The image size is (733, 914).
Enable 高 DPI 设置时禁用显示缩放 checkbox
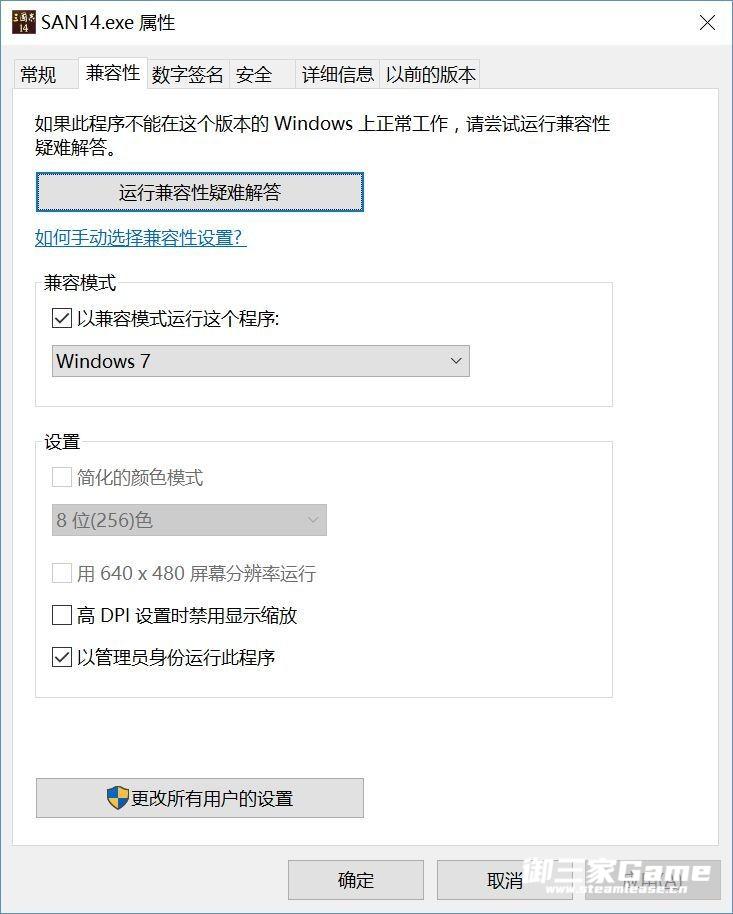tap(62, 616)
